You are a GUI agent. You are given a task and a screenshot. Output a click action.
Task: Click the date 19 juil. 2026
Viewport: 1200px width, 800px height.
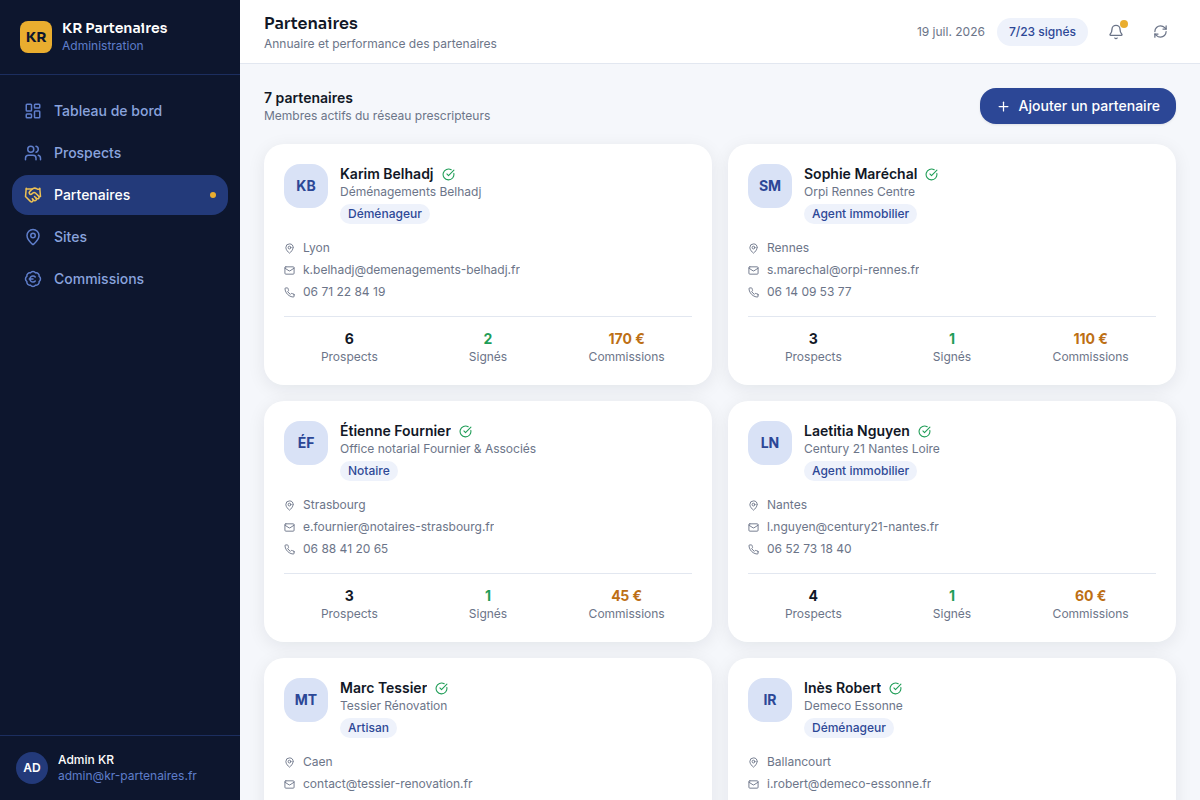[951, 32]
